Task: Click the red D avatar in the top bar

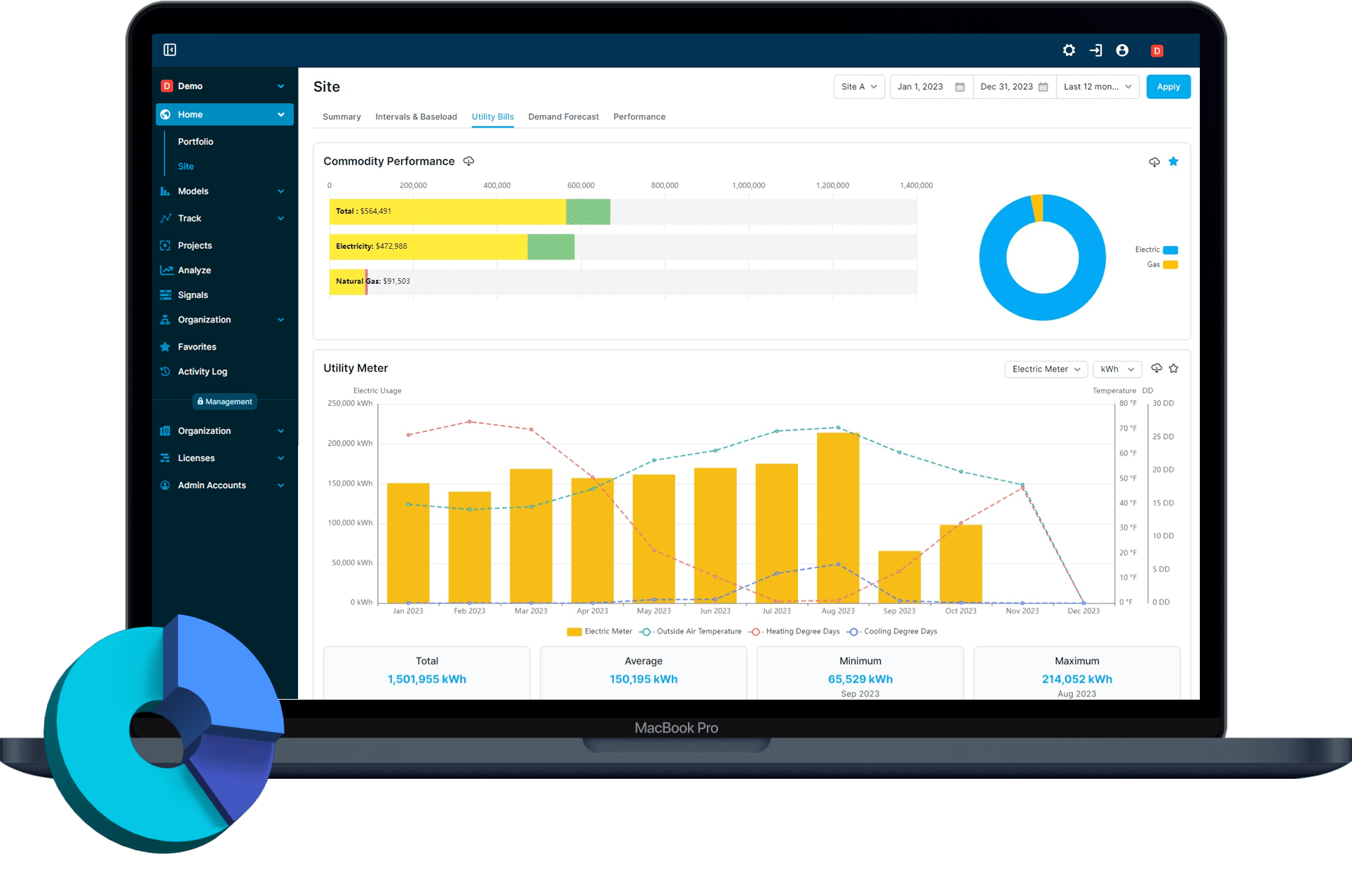Action: click(1157, 50)
